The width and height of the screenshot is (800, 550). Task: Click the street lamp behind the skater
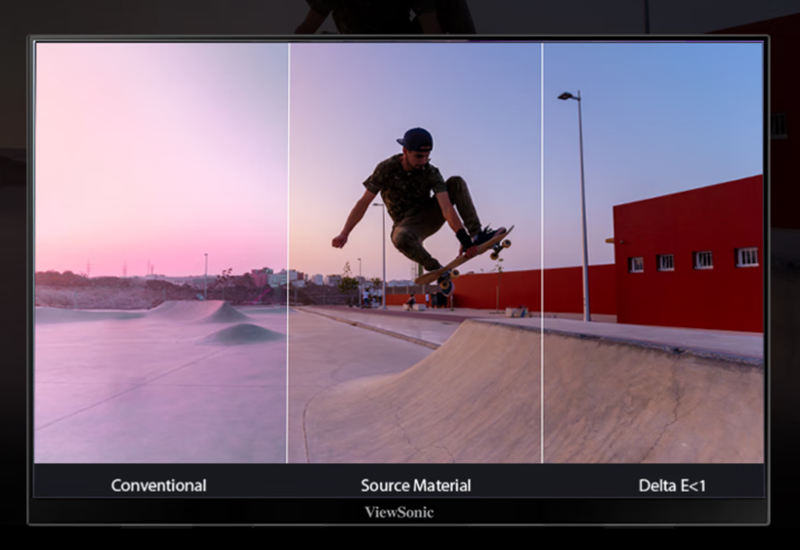point(382,250)
